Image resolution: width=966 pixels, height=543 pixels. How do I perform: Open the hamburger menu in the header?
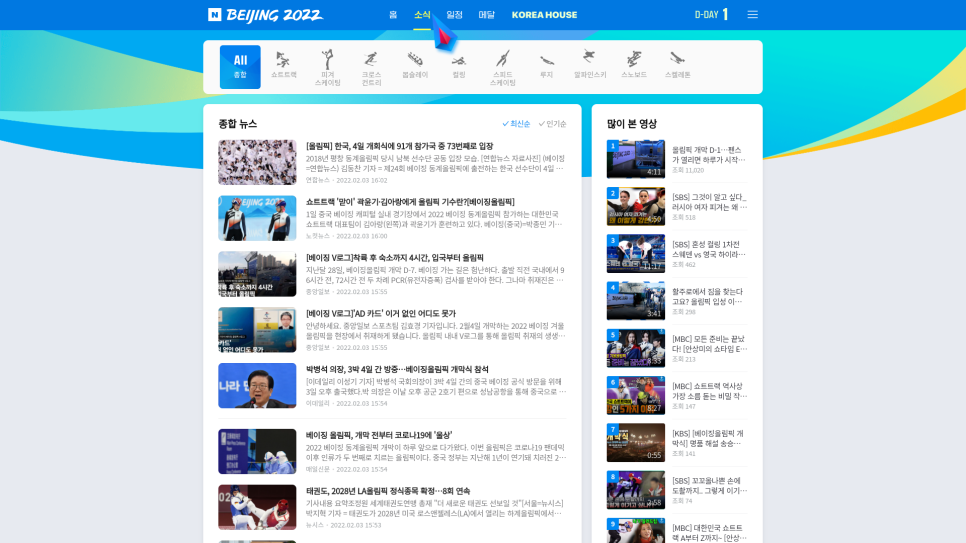752,14
